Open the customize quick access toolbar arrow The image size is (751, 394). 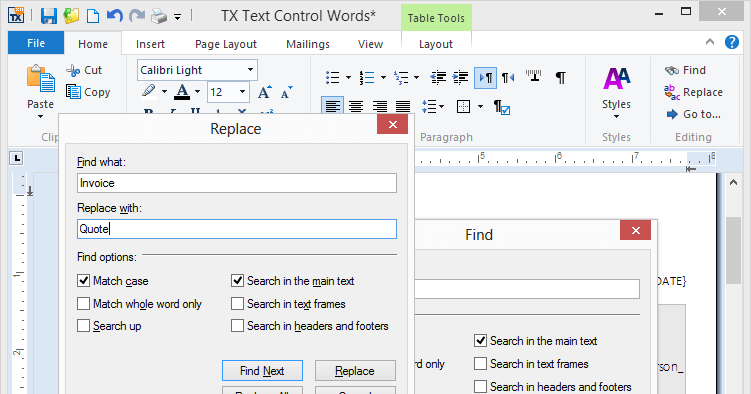tap(177, 17)
